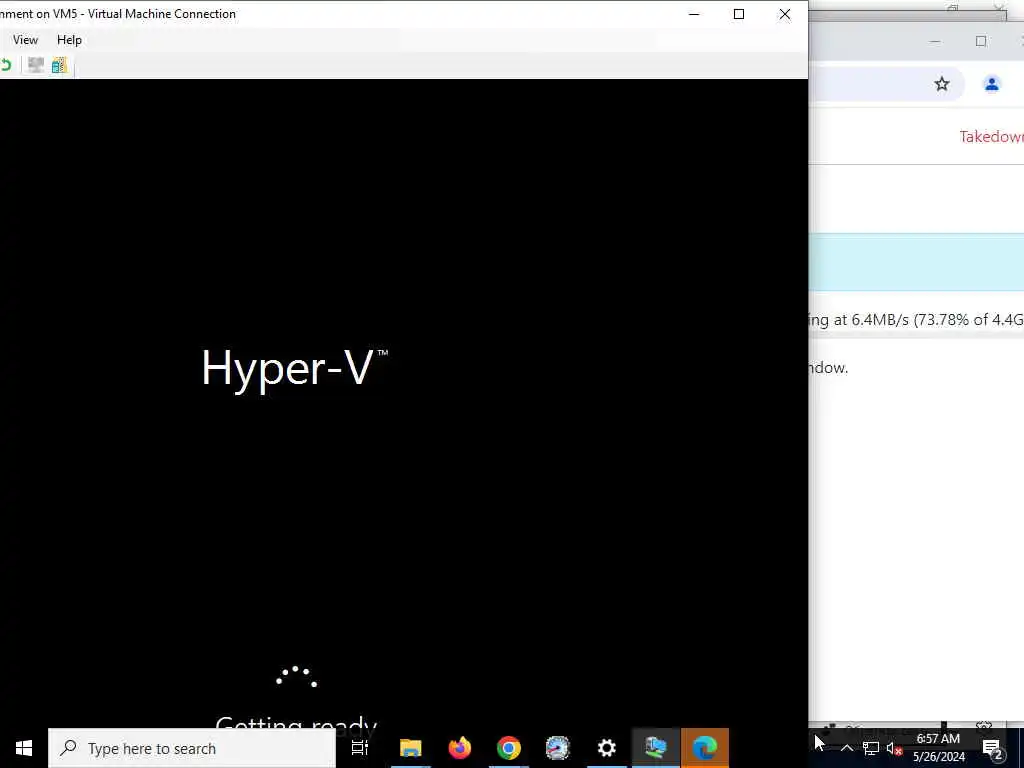
Task: Open the browser profile avatar icon
Action: tap(991, 84)
